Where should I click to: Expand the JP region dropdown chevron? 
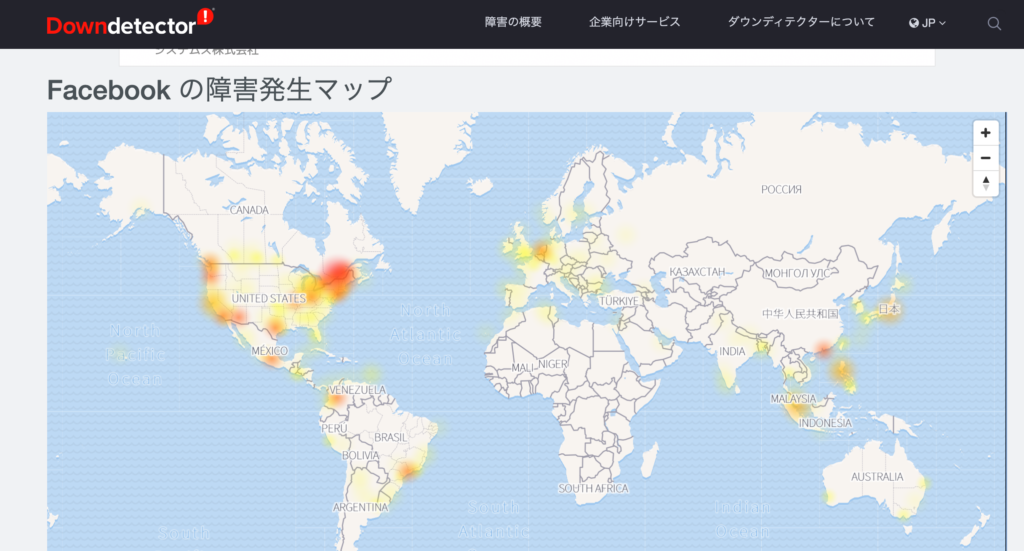tap(942, 23)
